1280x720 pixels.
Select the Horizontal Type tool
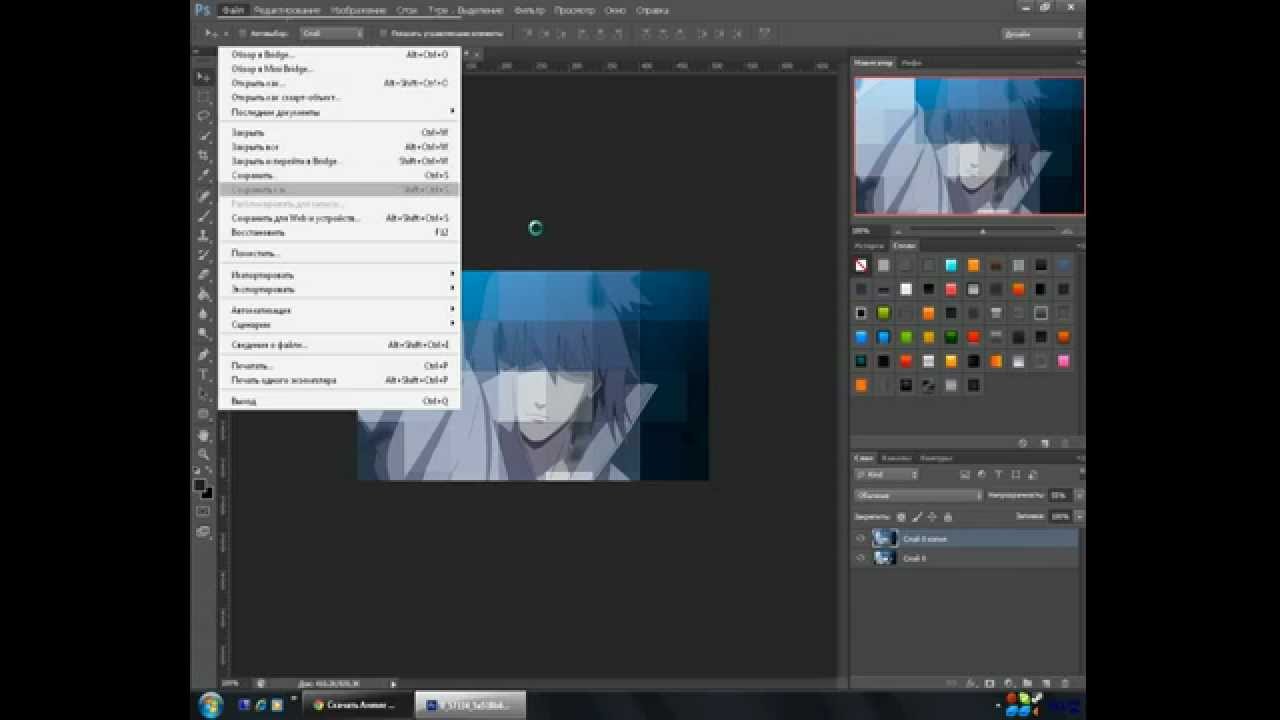click(204, 374)
